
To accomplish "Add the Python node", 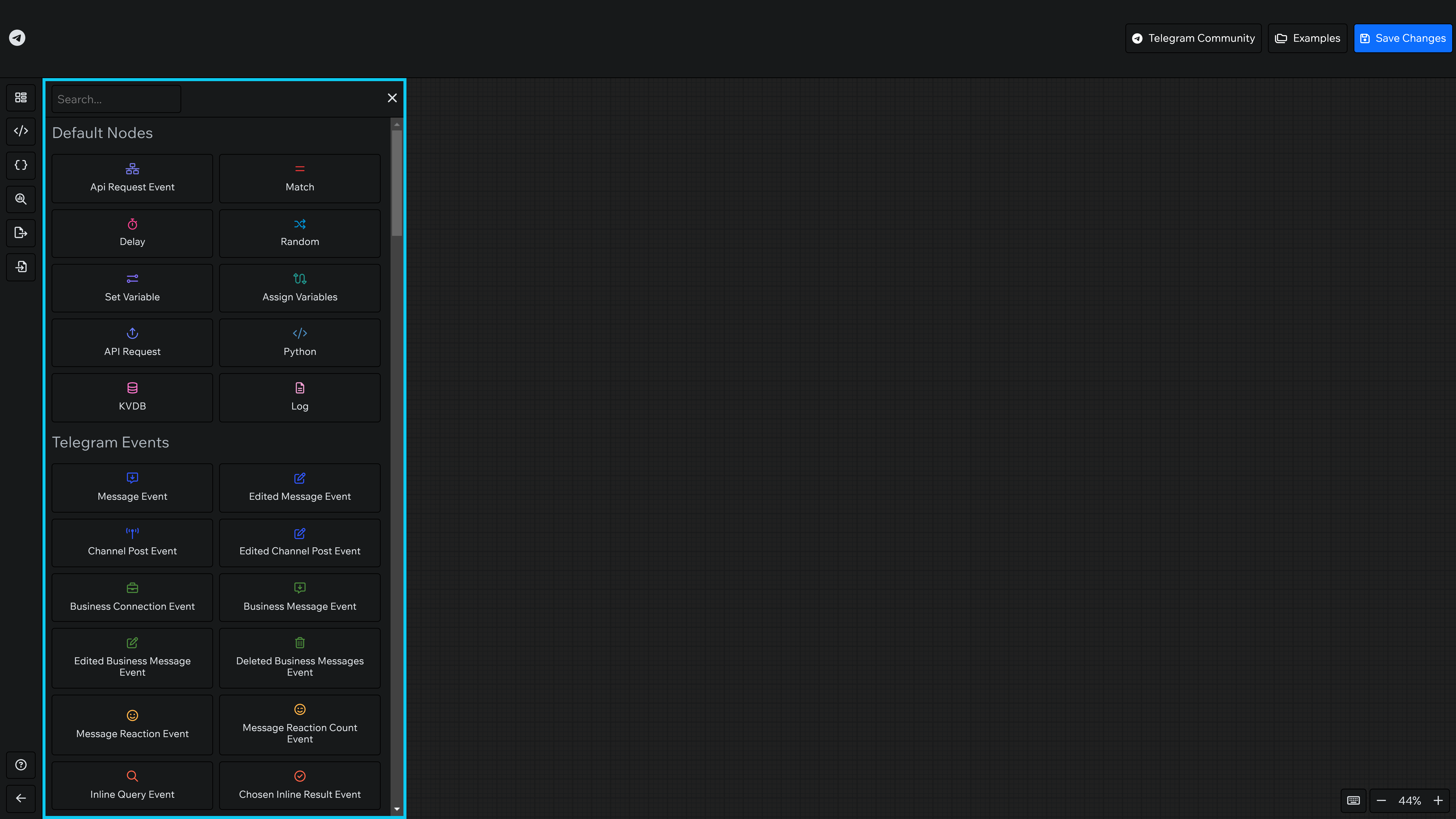I will [300, 343].
